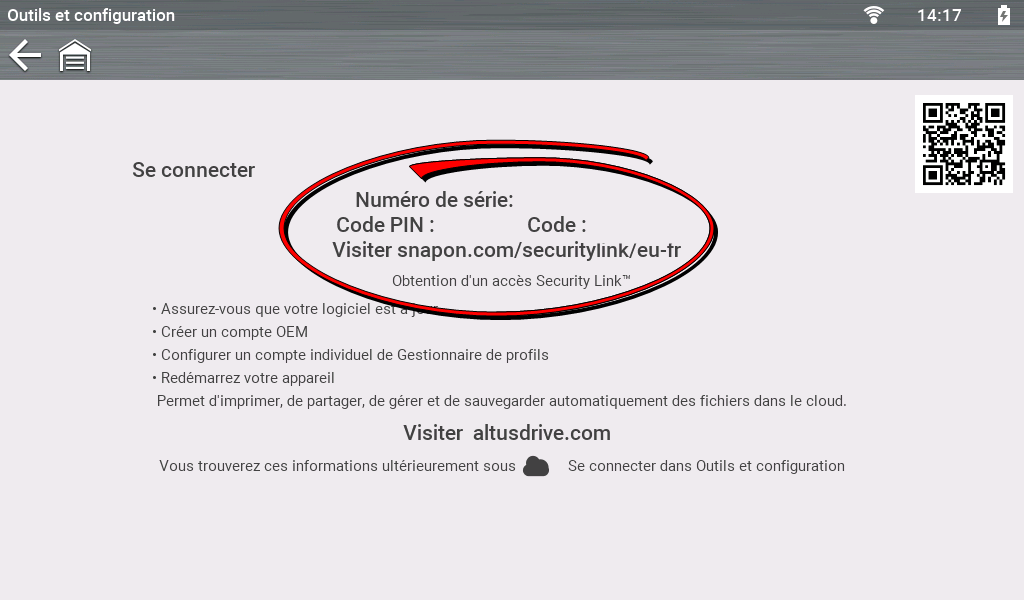Click the Permet d'imprimer description text
This screenshot has width=1024, height=600.
point(501,401)
